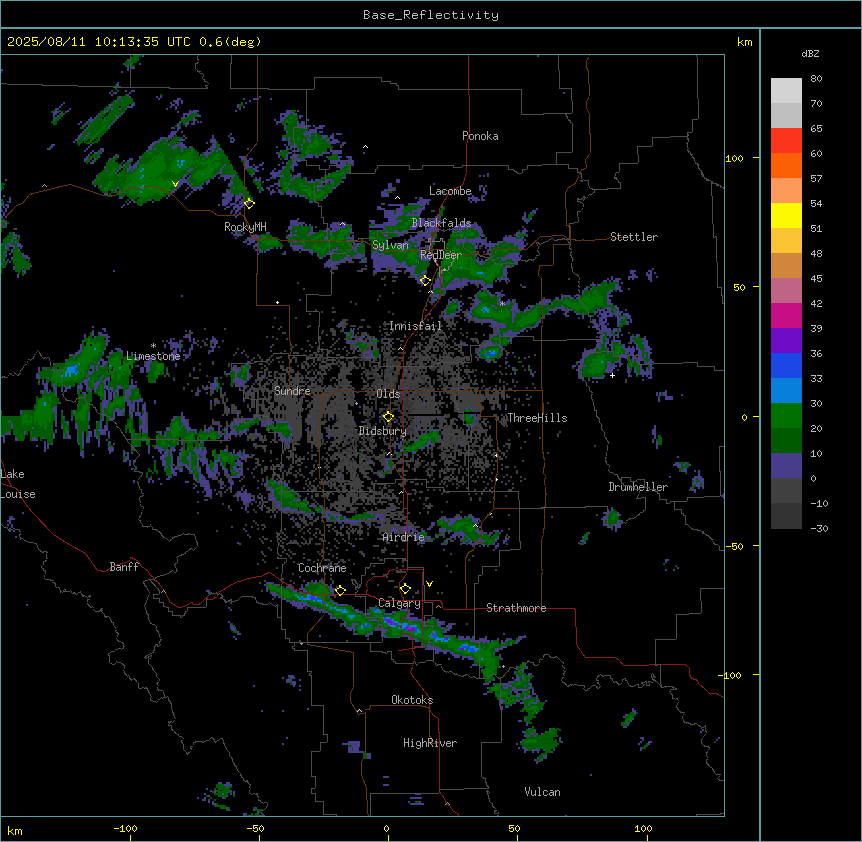Click the km unit label at bottom left
Screen dimensions: 862x842
[15, 830]
